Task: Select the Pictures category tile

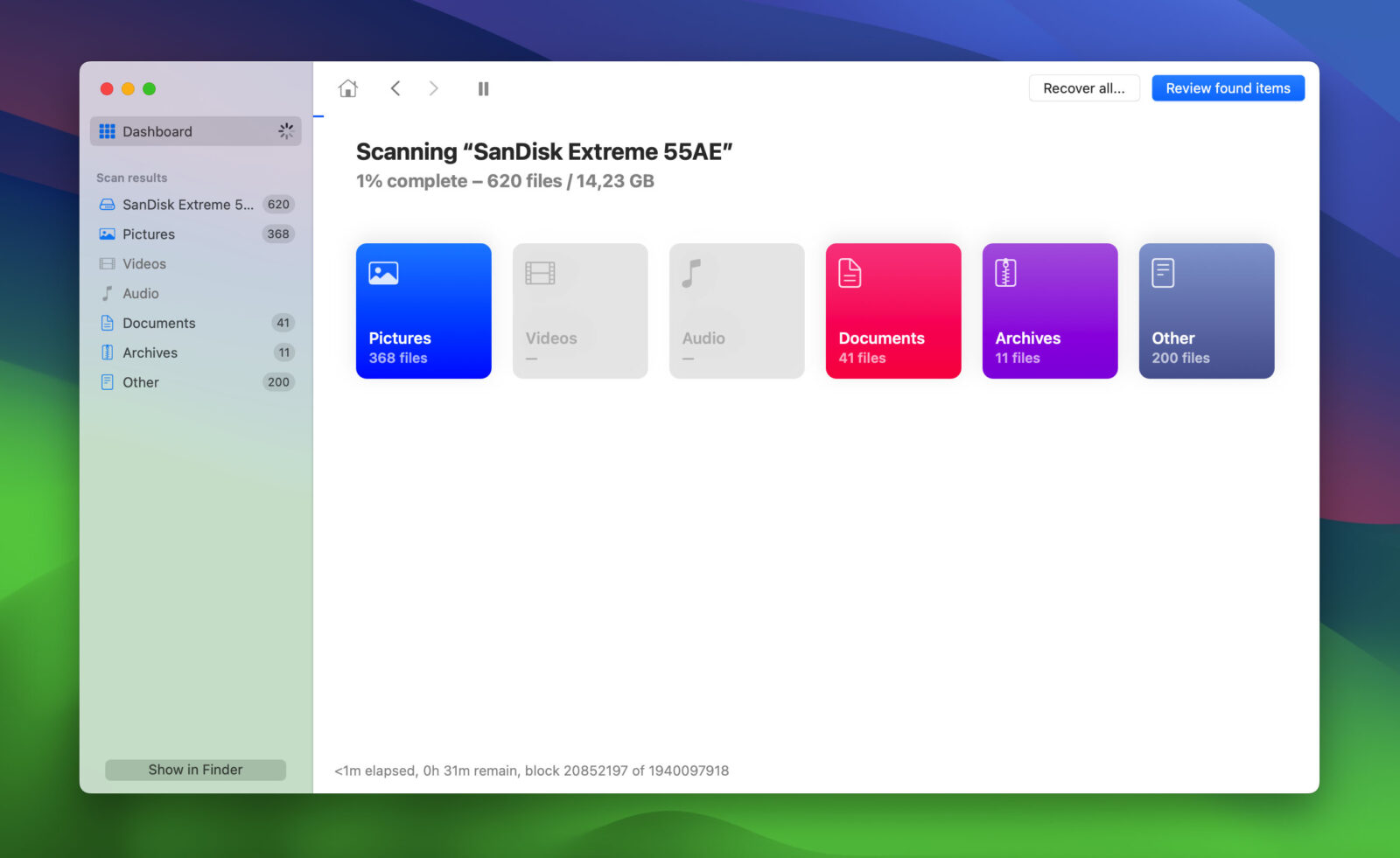Action: [423, 310]
